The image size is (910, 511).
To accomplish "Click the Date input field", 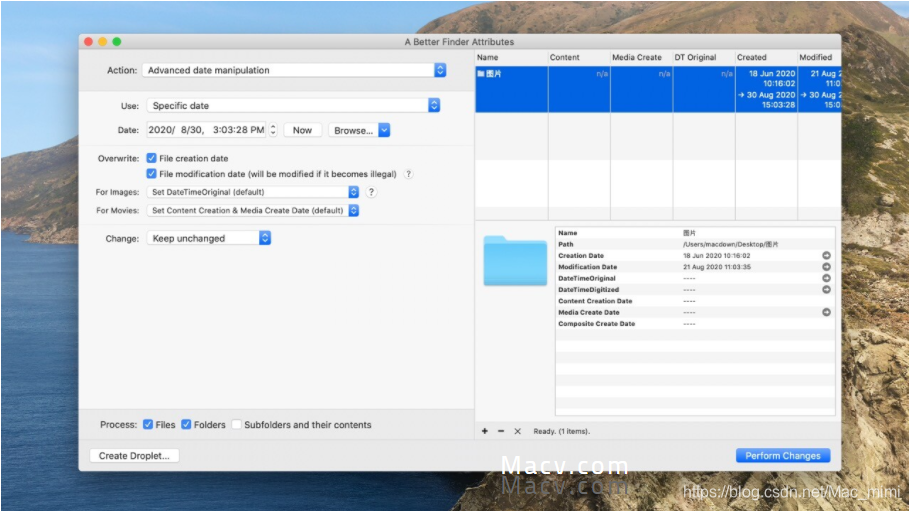I will [207, 130].
